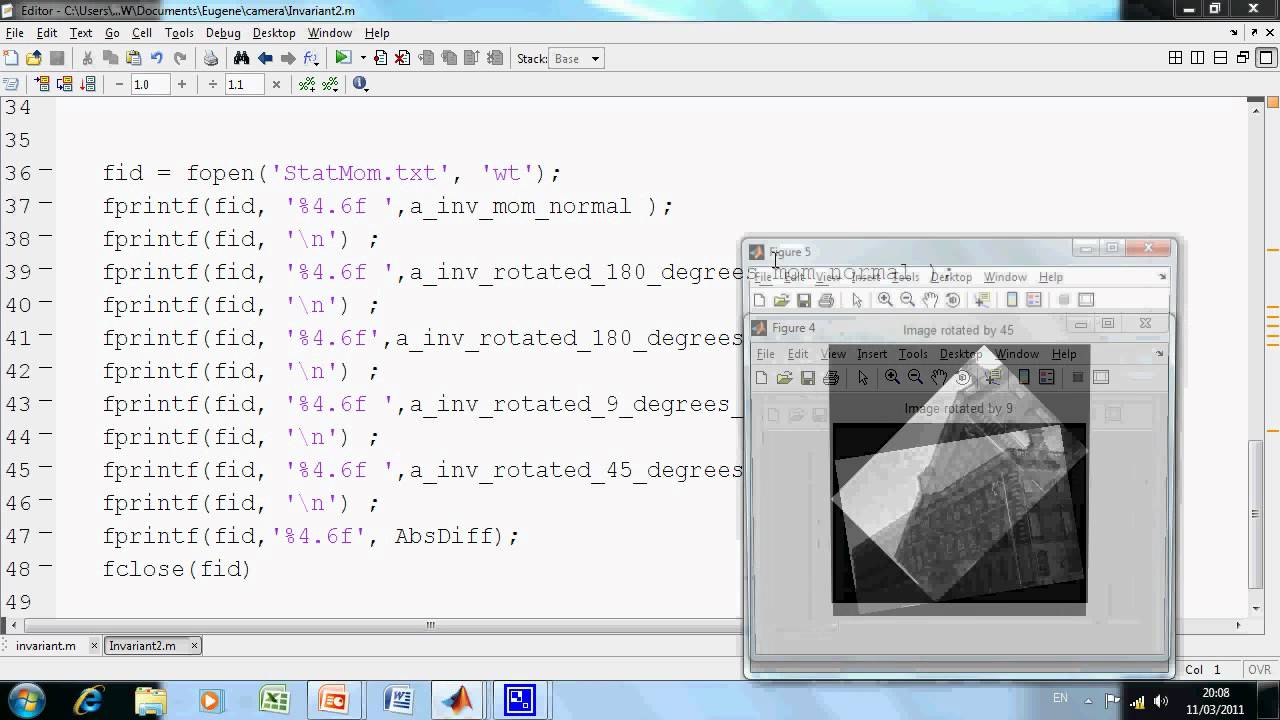Switch to the Invariant2.m tab
Image resolution: width=1280 pixels, height=720 pixels.
coord(142,646)
